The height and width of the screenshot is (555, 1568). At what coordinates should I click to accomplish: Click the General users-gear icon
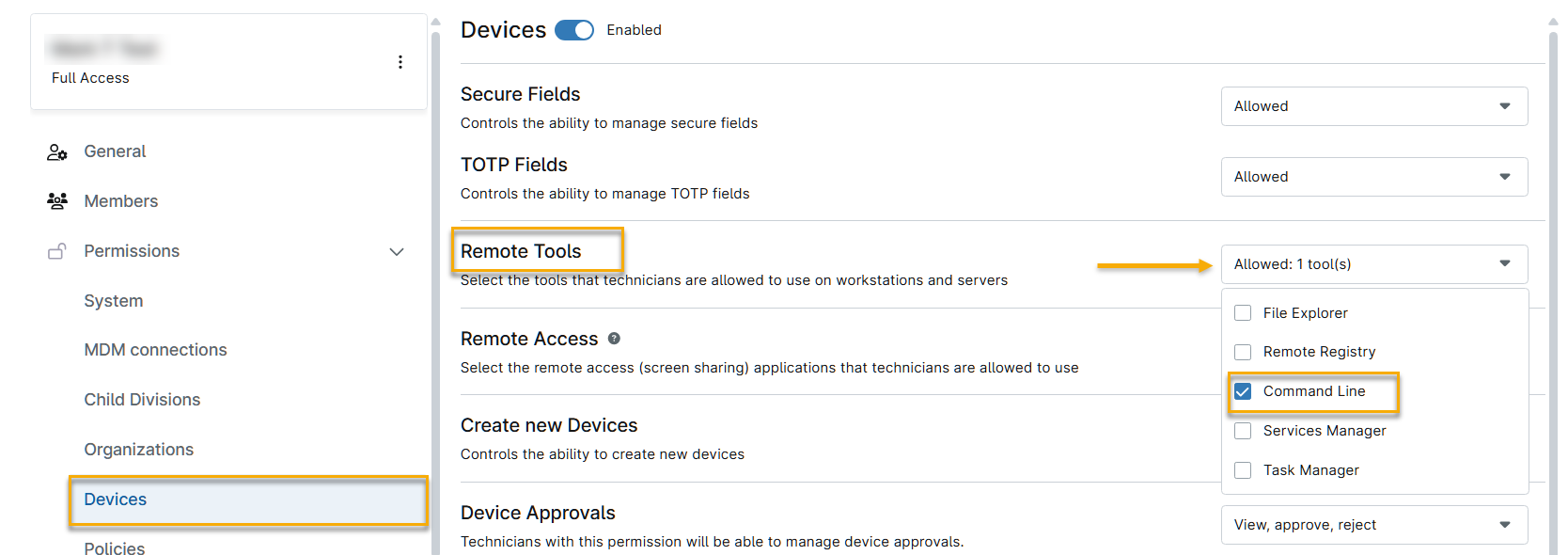[x=57, y=152]
